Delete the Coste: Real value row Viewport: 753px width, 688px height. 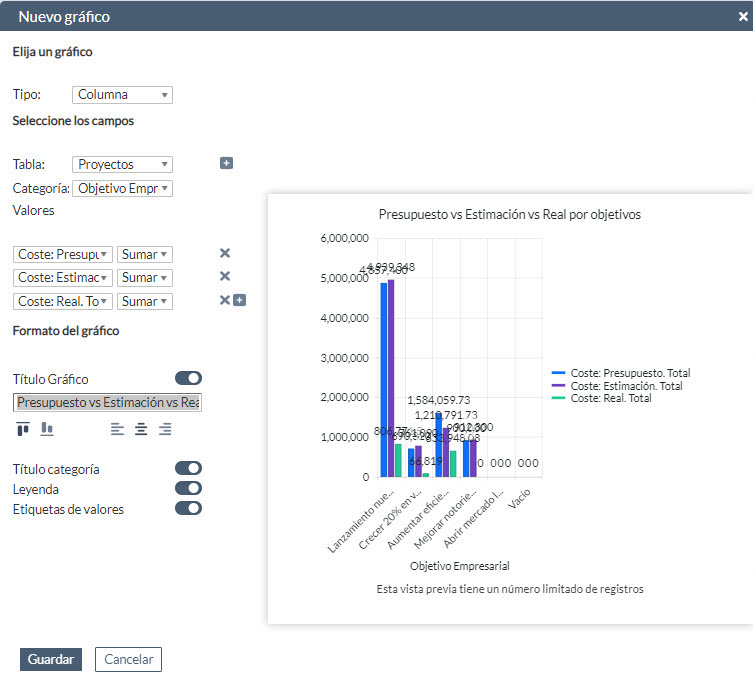pyautogui.click(x=225, y=300)
